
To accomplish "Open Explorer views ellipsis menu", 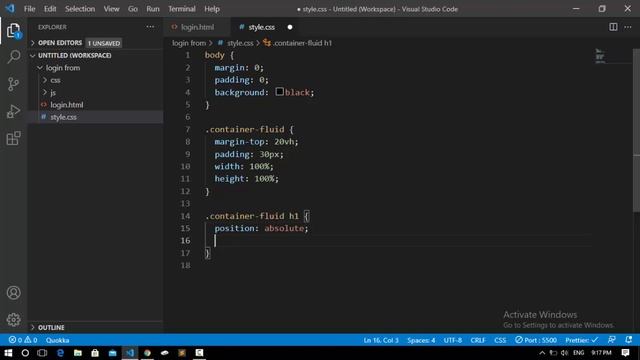I will click(150, 27).
